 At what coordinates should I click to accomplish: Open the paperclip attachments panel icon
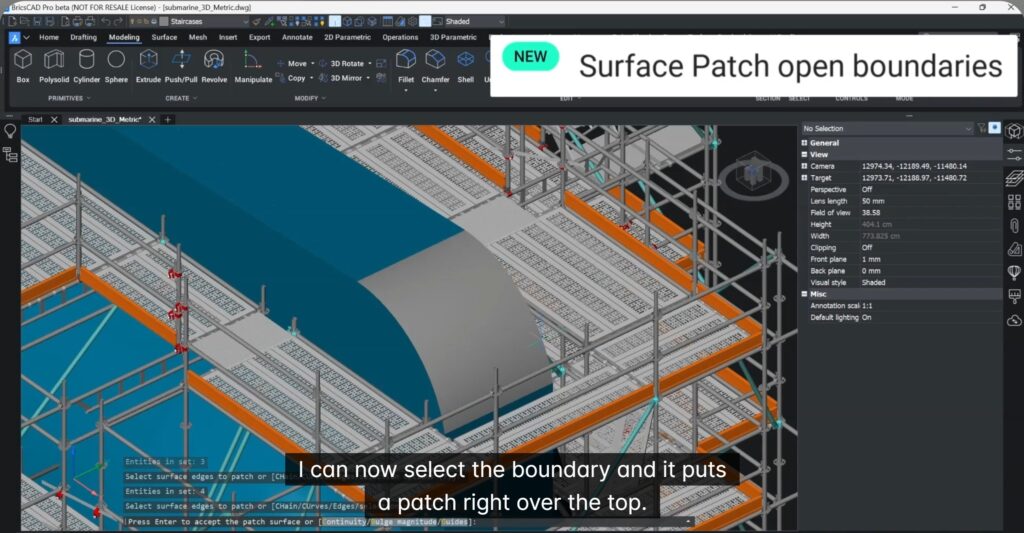(1014, 225)
